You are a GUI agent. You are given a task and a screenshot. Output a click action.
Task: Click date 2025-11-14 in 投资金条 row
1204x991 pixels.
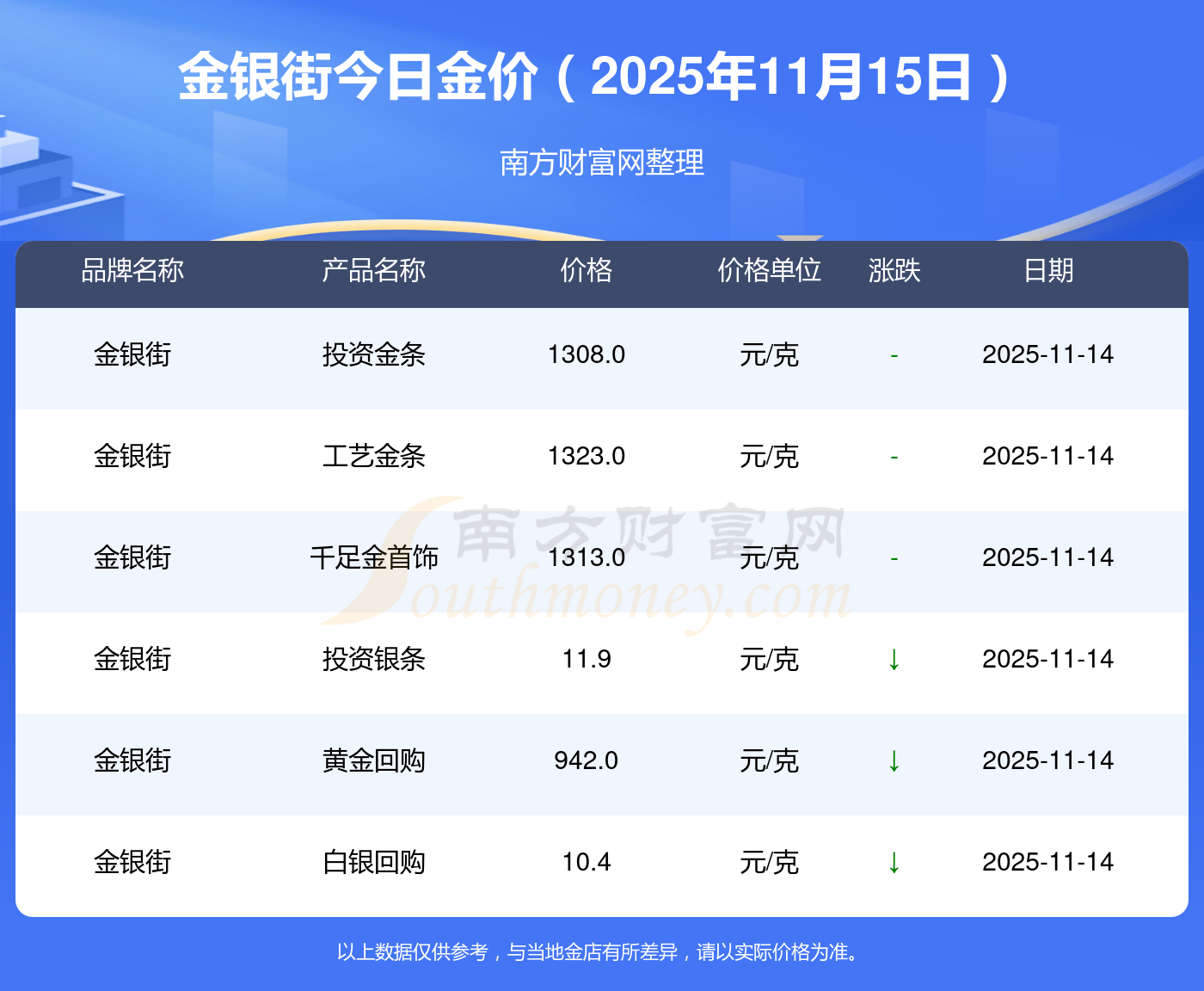(1048, 354)
